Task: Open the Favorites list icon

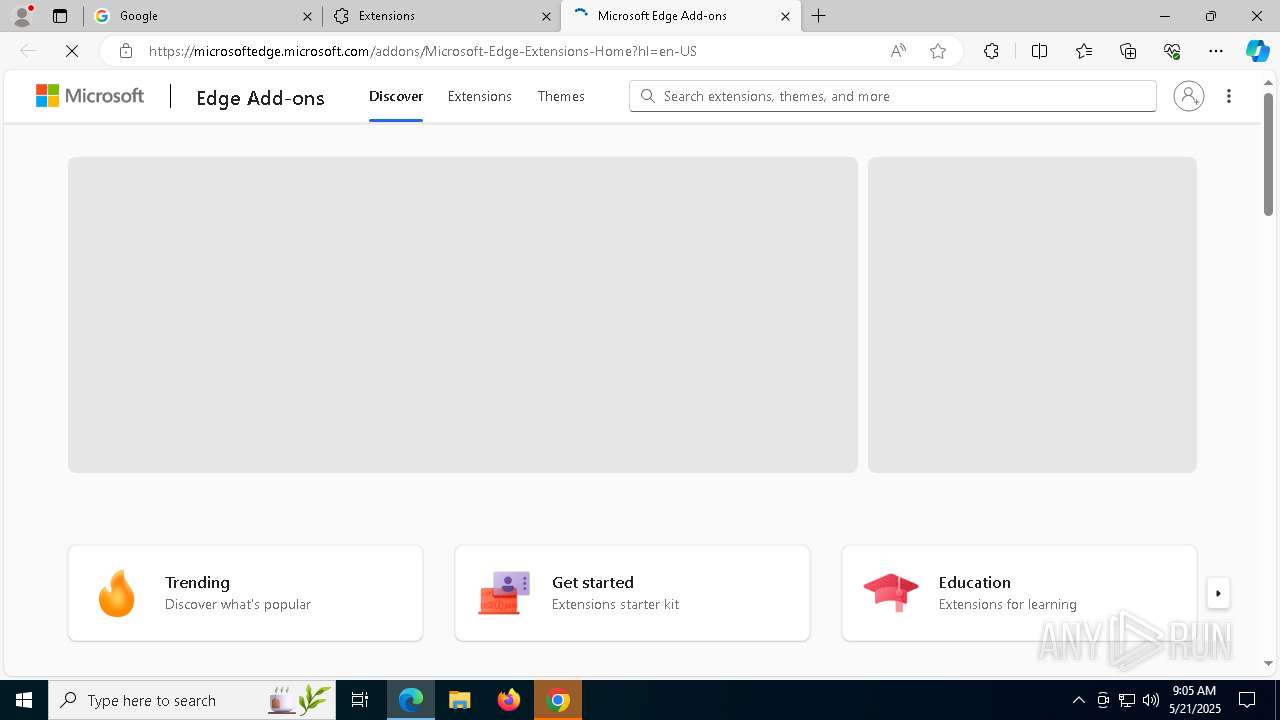Action: [1084, 51]
